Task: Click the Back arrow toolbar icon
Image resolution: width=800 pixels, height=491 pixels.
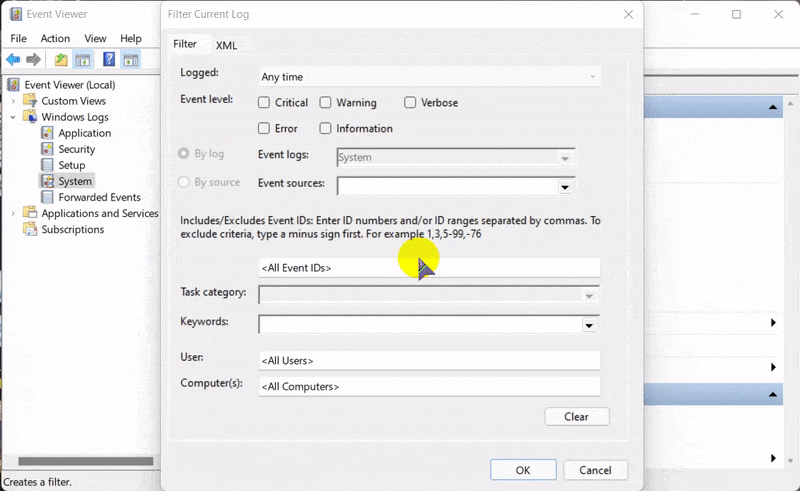Action: click(x=13, y=60)
